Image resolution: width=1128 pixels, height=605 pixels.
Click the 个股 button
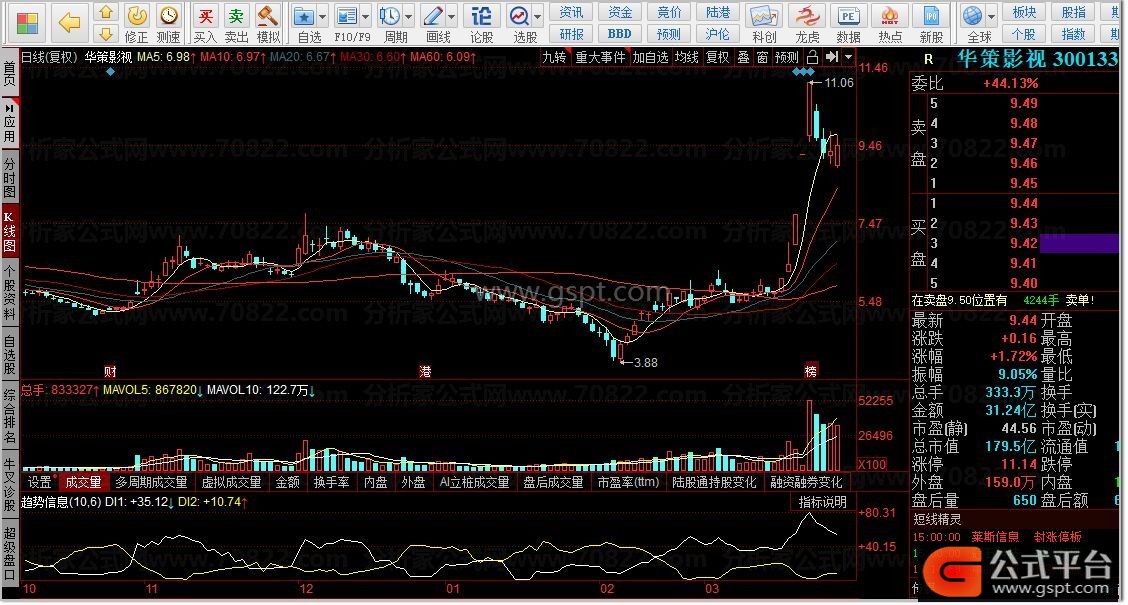coord(1024,34)
